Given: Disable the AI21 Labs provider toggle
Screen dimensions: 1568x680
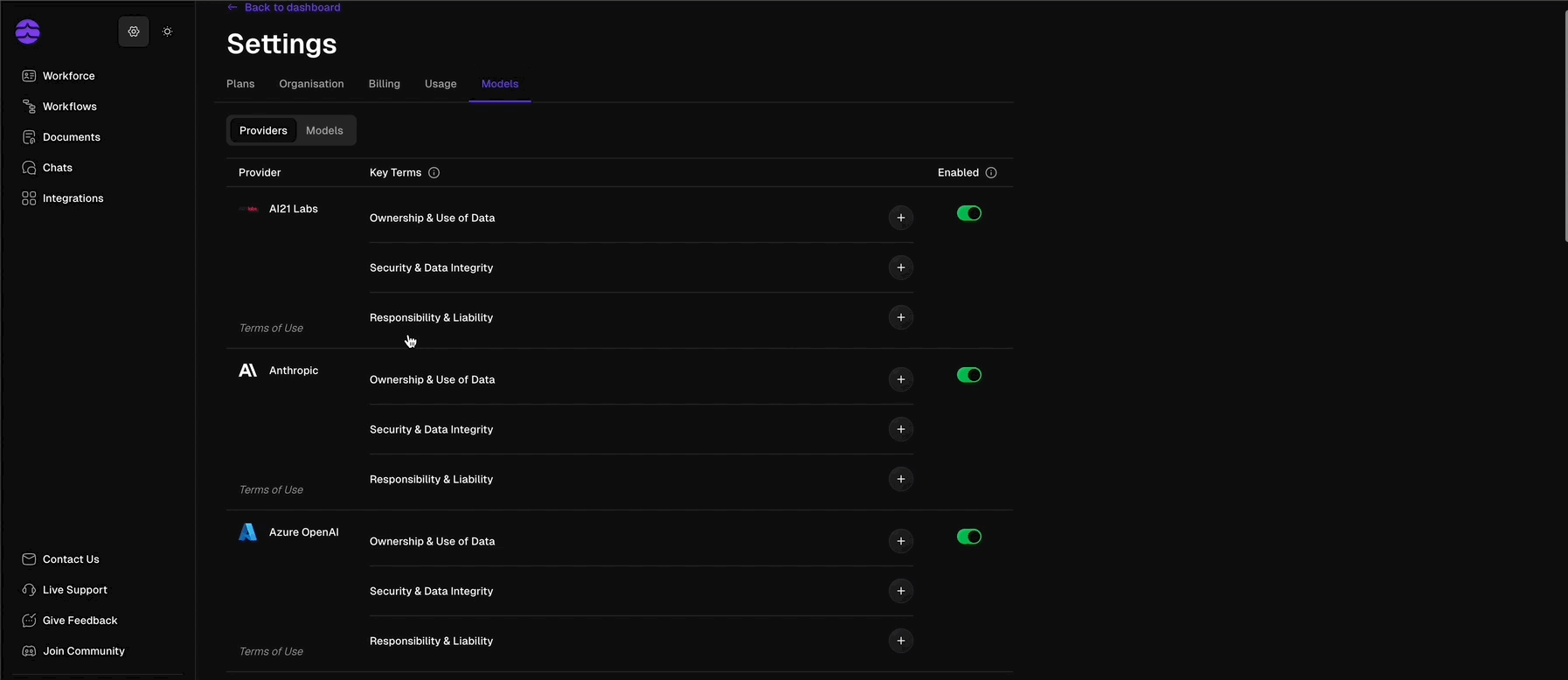Looking at the screenshot, I should tap(969, 213).
